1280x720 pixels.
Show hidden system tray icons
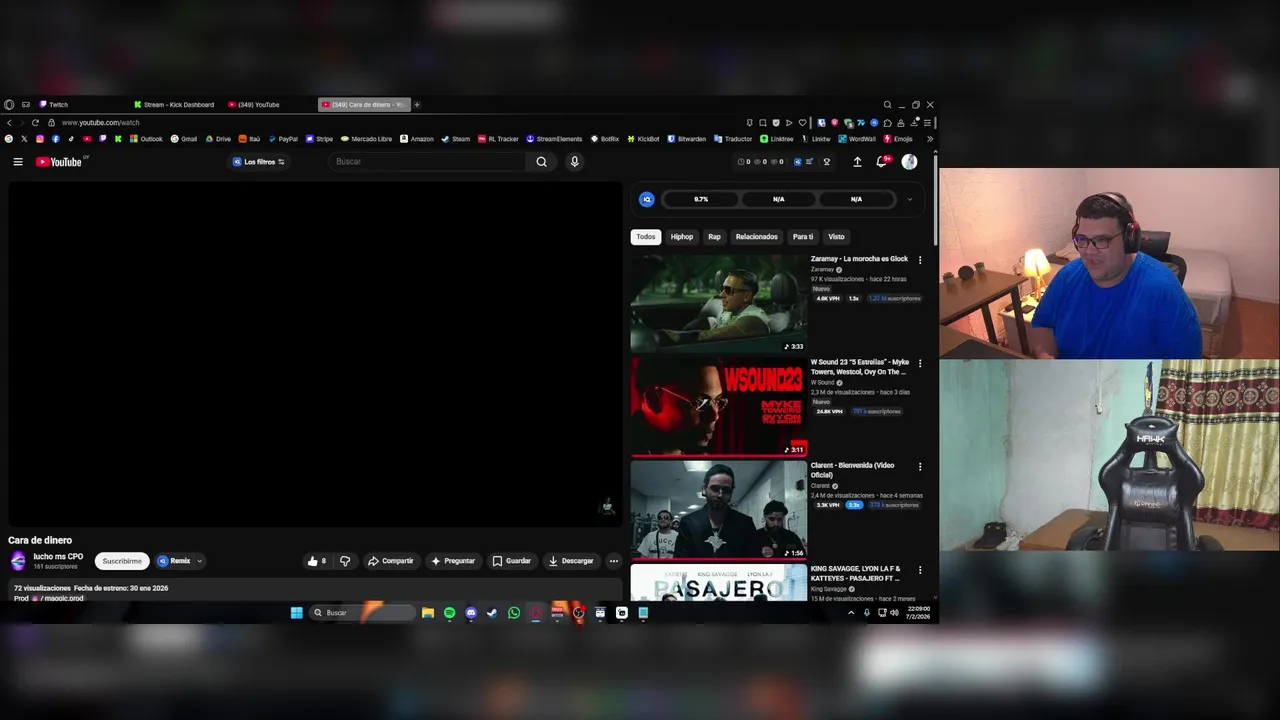click(x=851, y=613)
